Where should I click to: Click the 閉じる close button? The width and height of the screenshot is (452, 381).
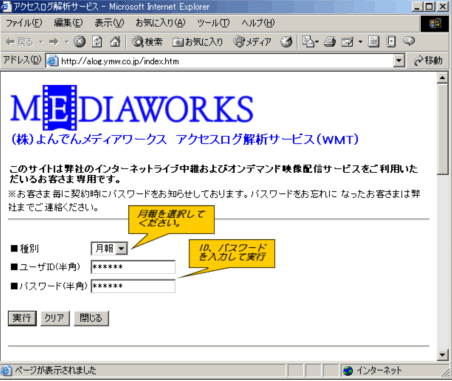(x=91, y=318)
